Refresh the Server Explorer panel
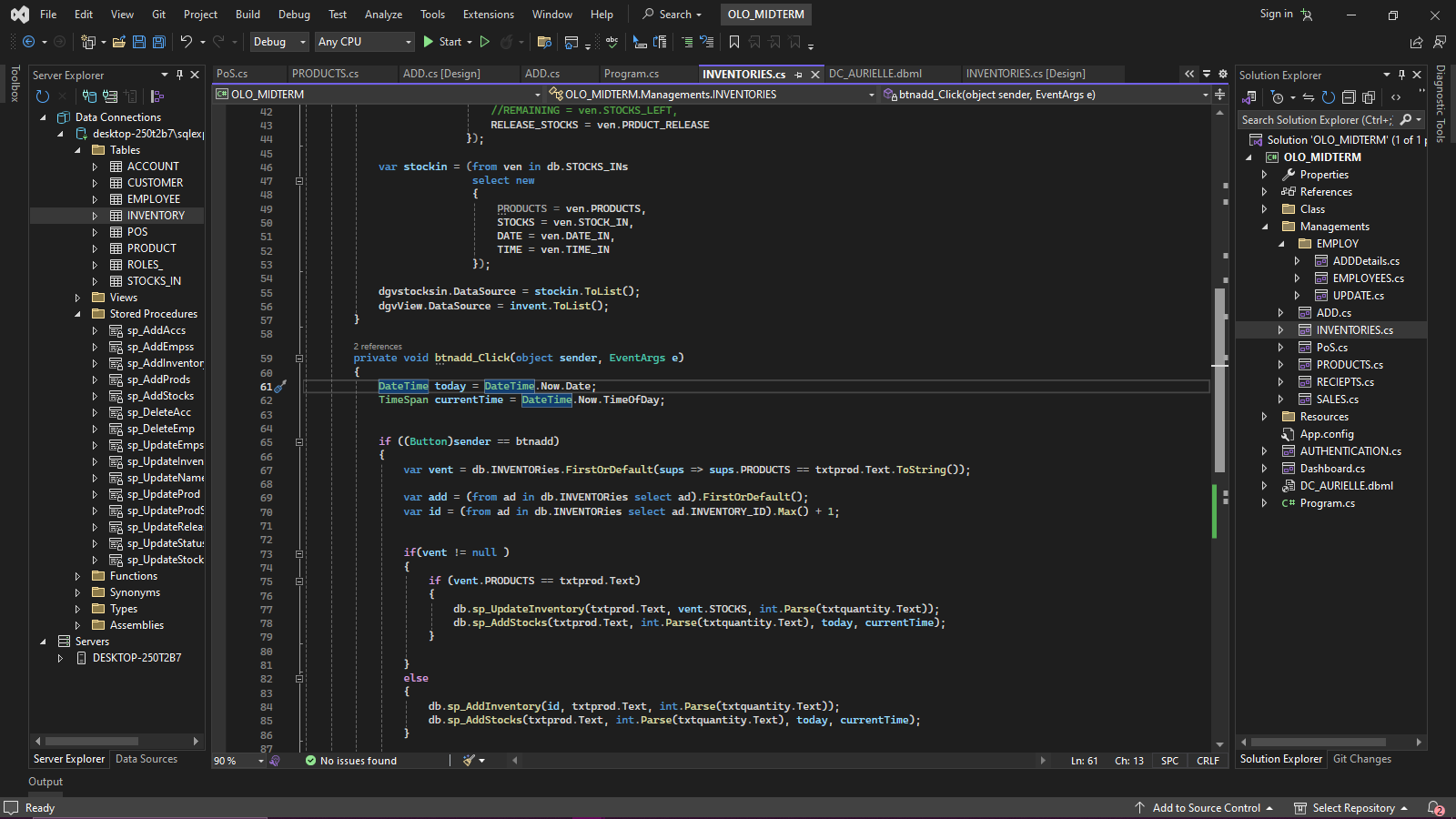 42,96
